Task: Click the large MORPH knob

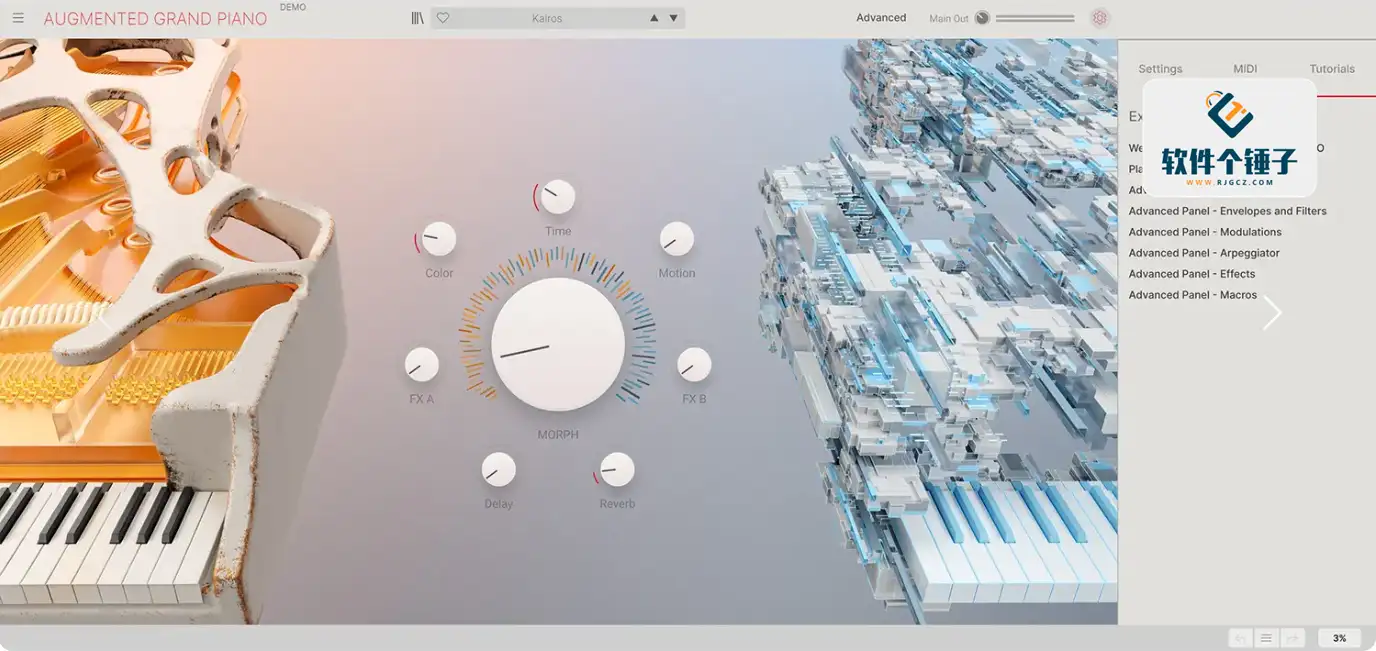Action: [x=558, y=345]
